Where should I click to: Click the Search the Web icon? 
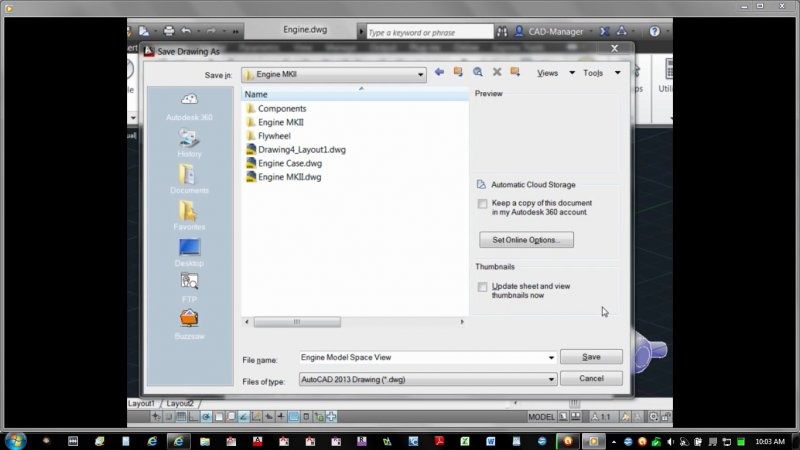click(x=478, y=72)
